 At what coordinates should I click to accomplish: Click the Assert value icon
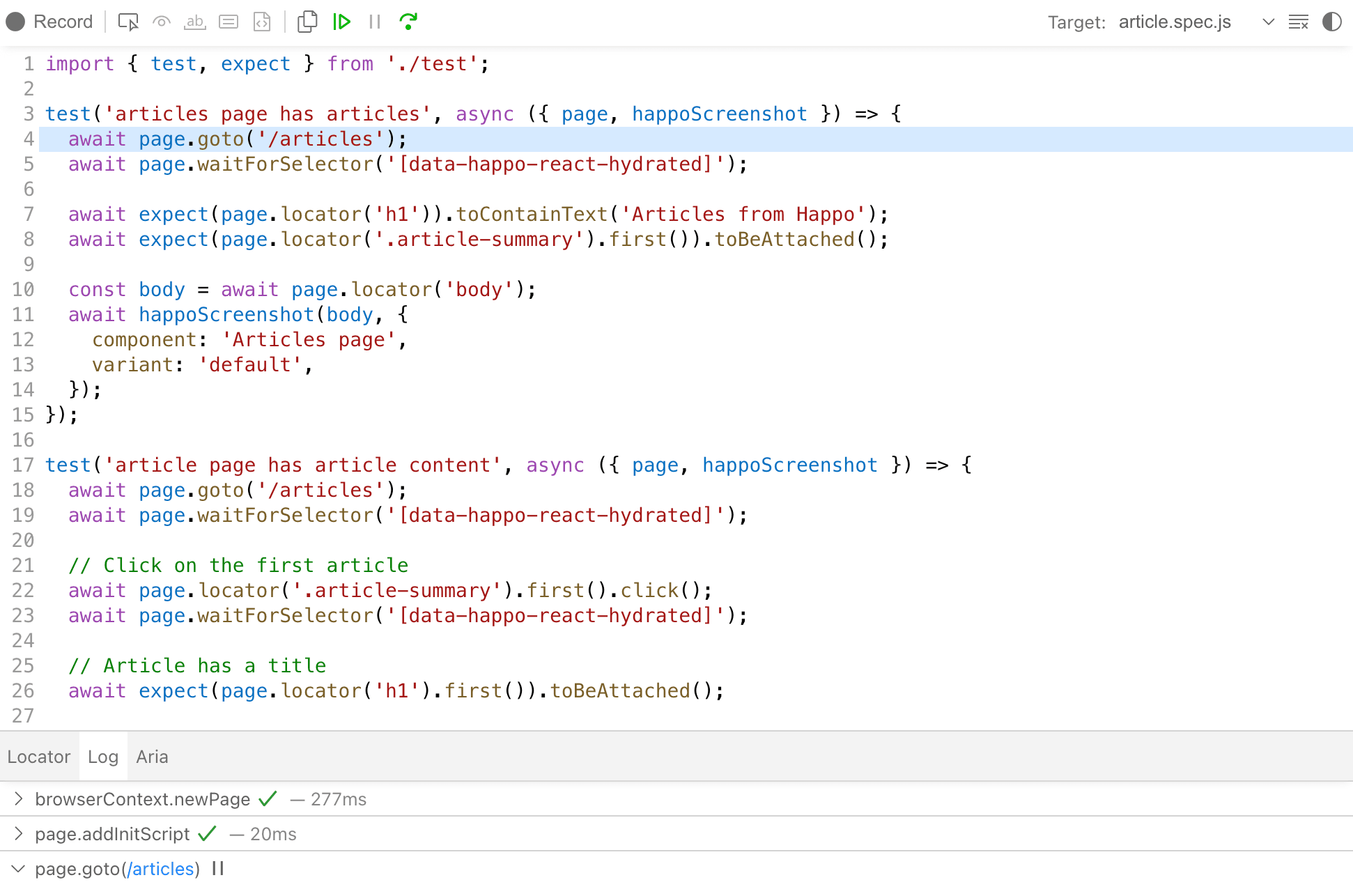[228, 22]
